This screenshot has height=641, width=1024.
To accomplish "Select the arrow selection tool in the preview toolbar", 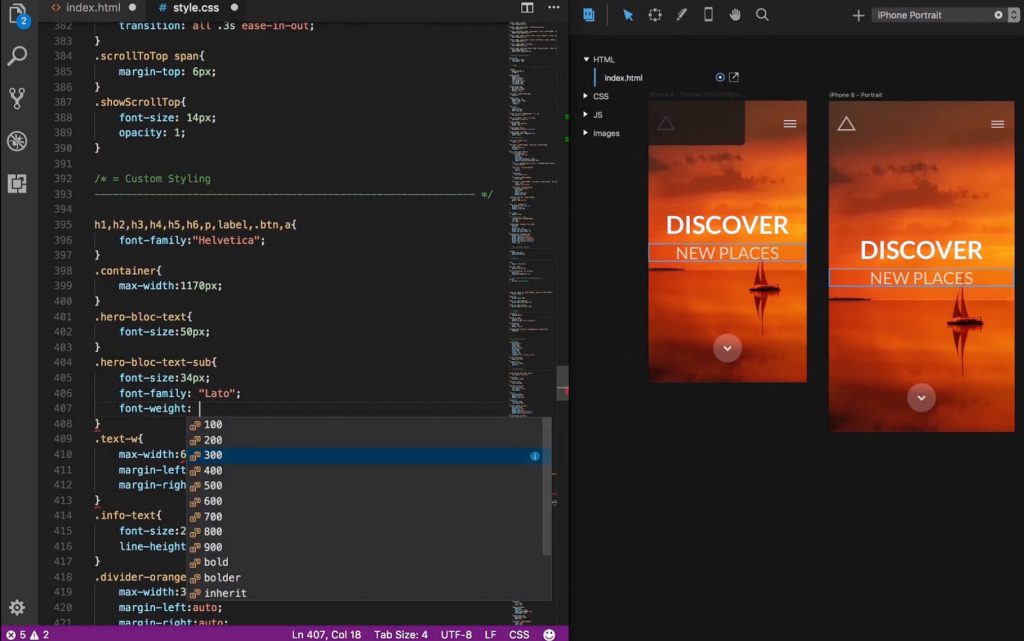I will coord(628,15).
